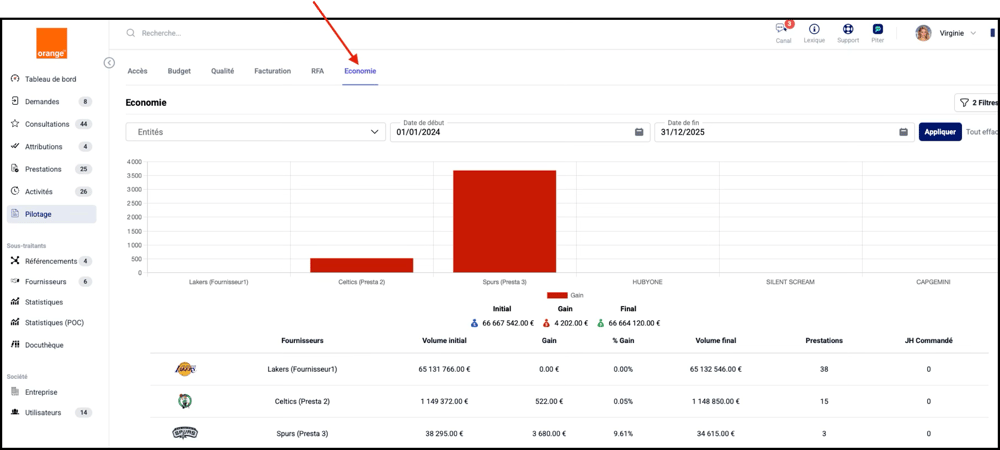Click the Statistiques (POC) chart icon
The height and width of the screenshot is (450, 1000).
[15, 323]
